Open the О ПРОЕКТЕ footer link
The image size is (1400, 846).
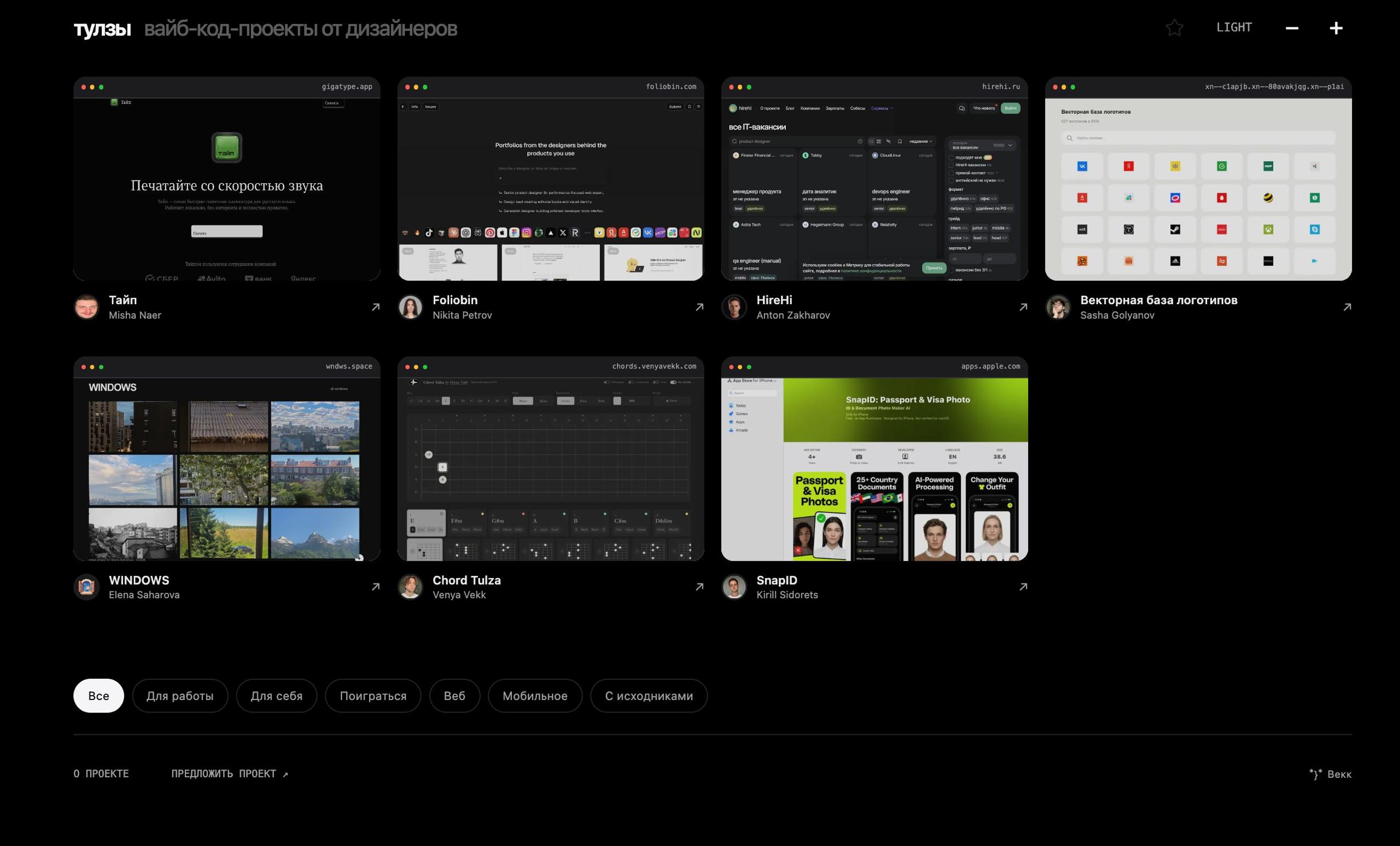point(101,774)
